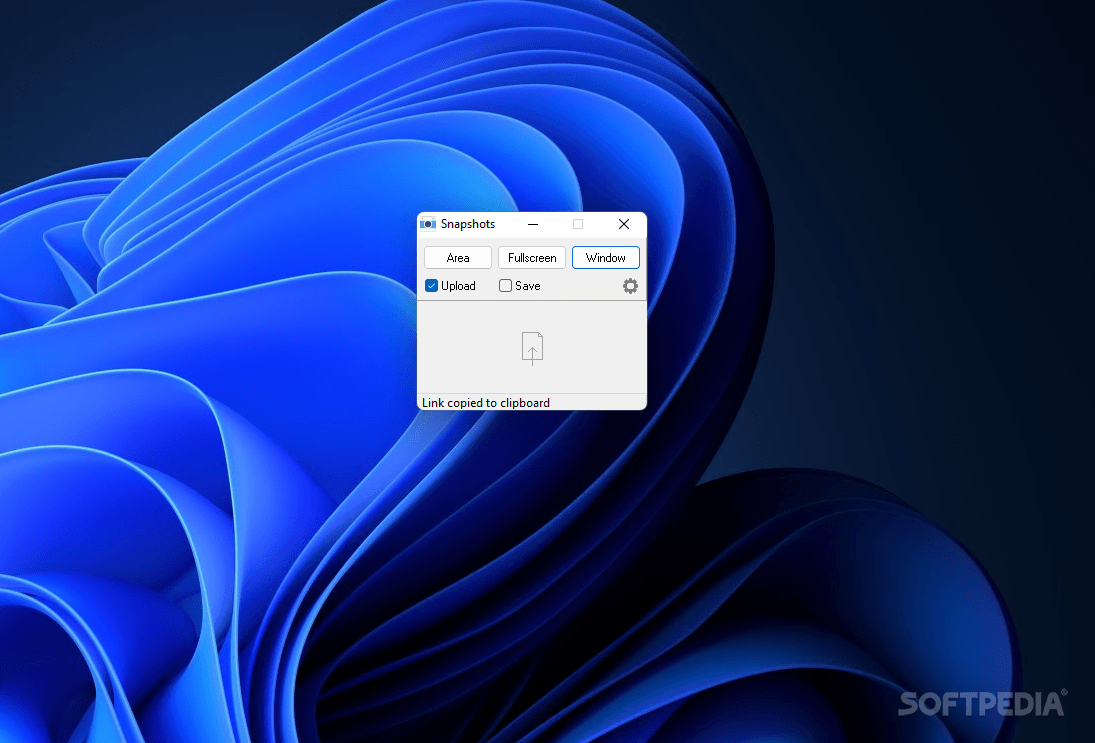Minimize the Snapshots window
Viewport: 1095px width, 743px height.
coord(533,224)
